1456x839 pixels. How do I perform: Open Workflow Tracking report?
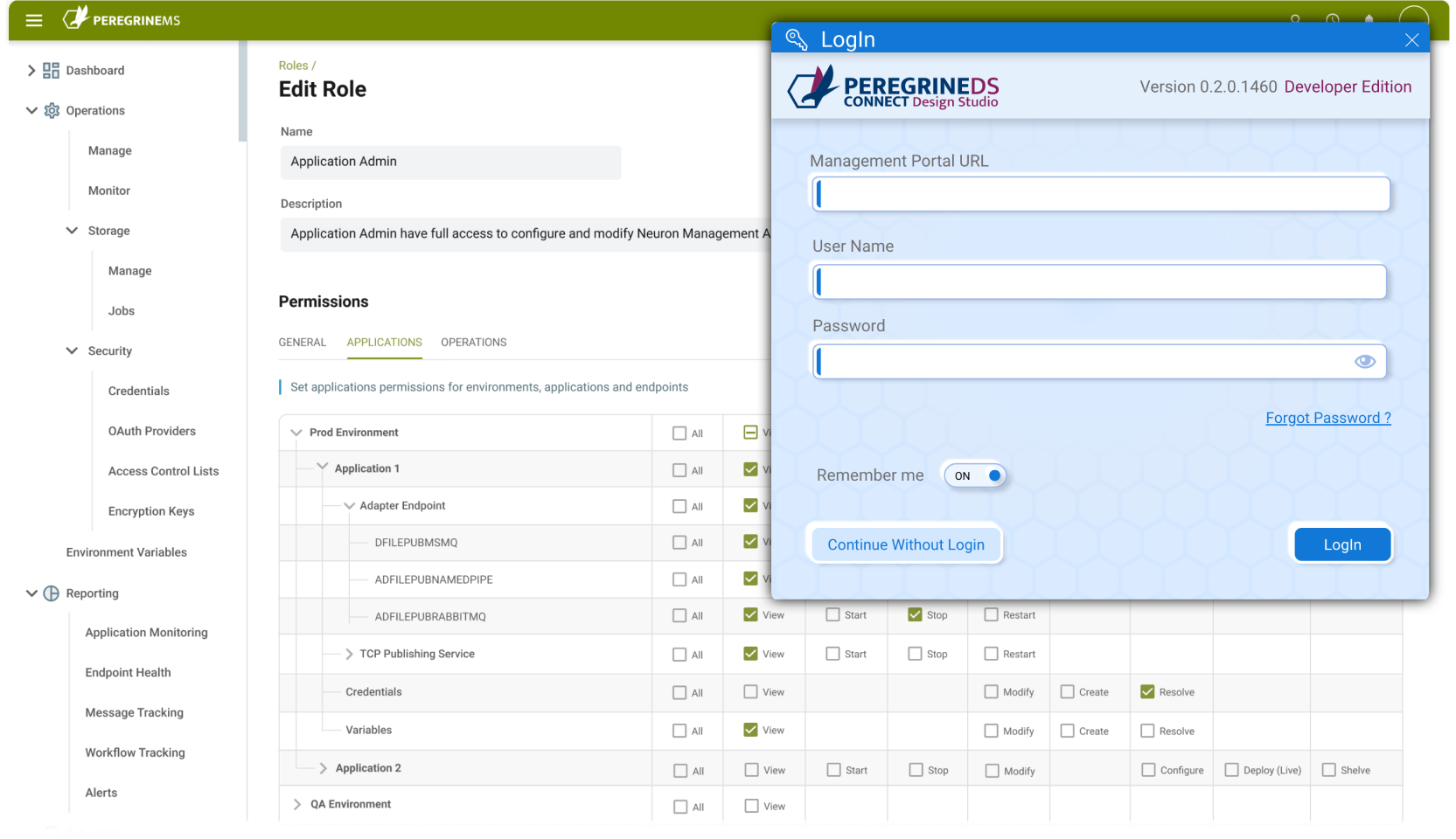[x=136, y=753]
